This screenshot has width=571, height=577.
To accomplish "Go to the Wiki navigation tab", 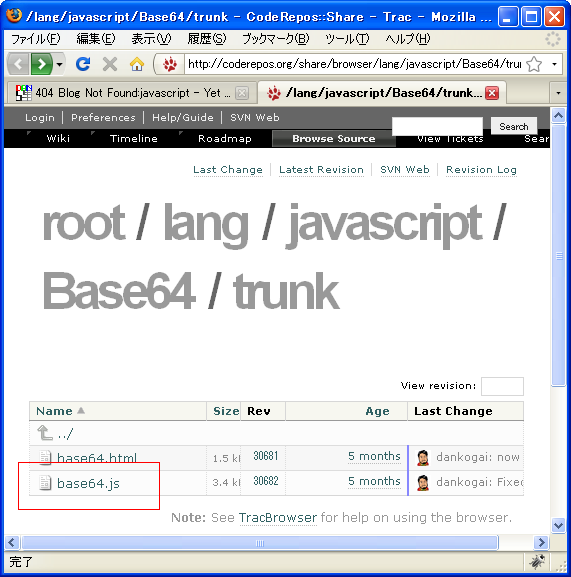I will (58, 138).
